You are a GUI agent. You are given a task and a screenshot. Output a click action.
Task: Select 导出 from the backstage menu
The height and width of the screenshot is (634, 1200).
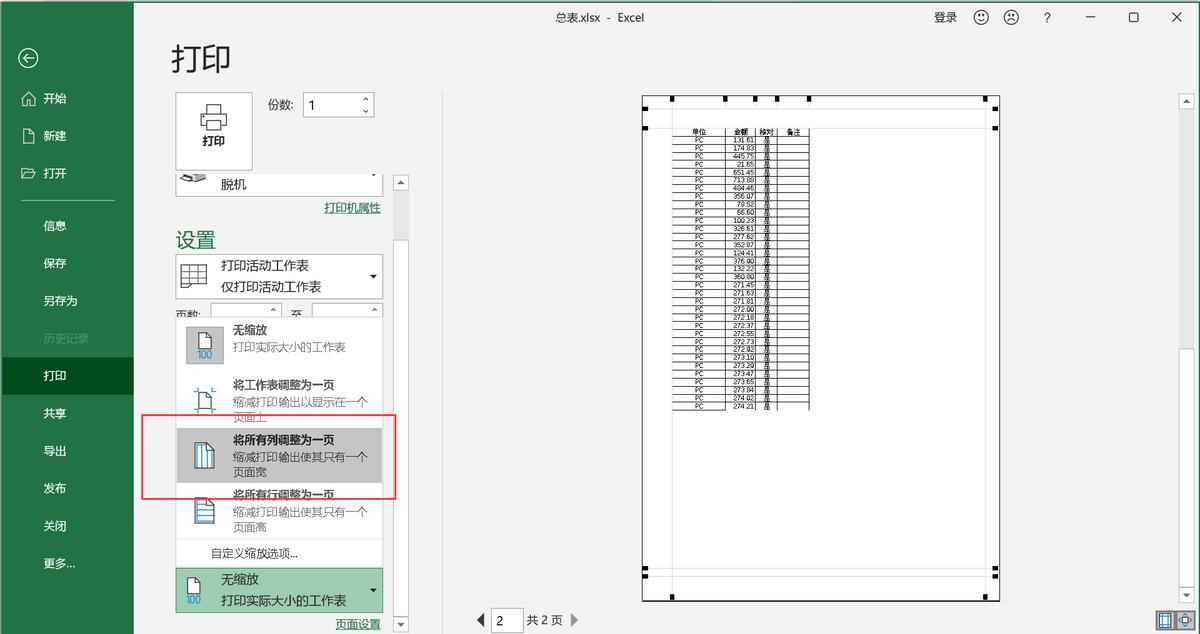click(55, 451)
